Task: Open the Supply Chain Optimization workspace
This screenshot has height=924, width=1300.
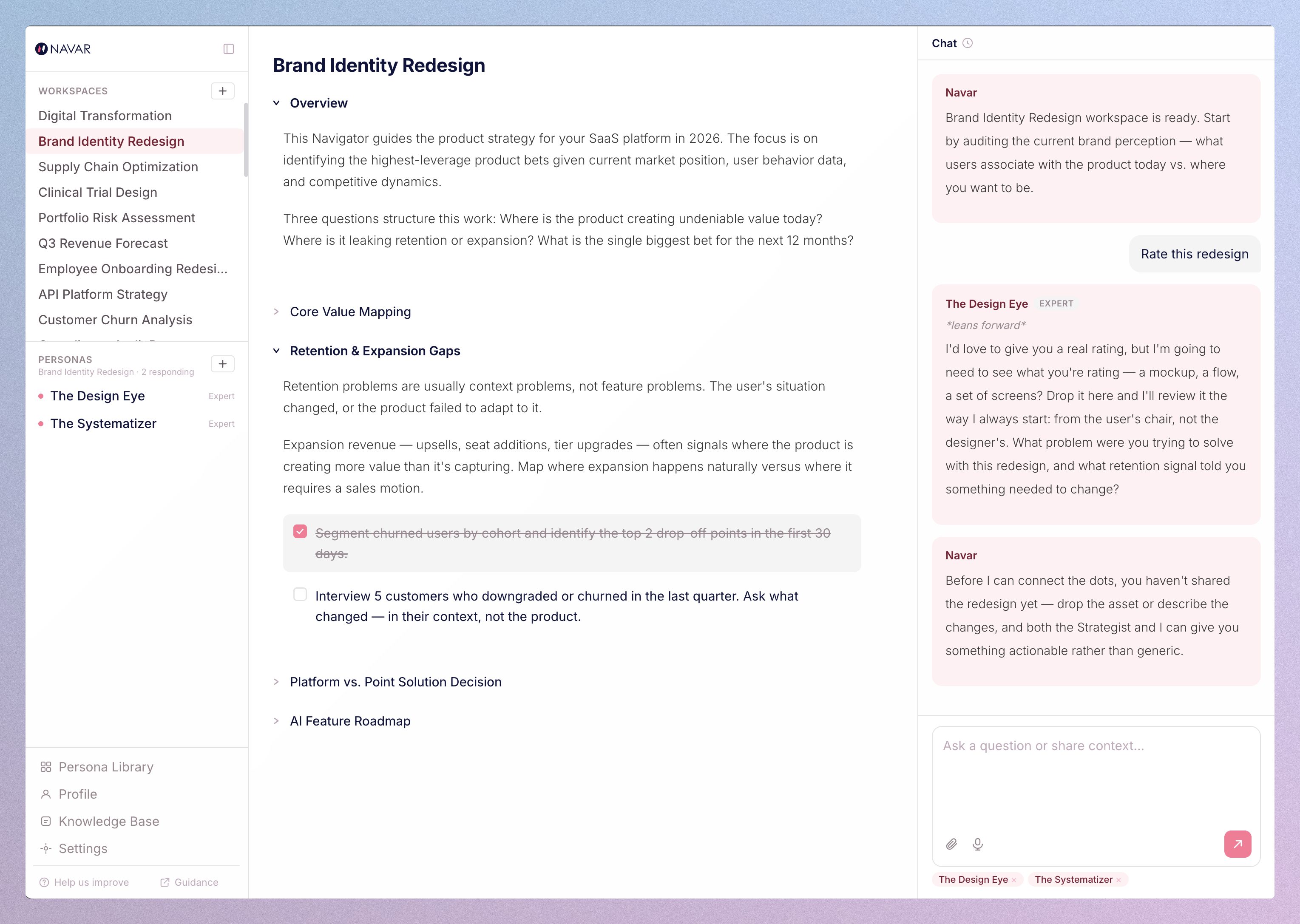Action: (118, 167)
